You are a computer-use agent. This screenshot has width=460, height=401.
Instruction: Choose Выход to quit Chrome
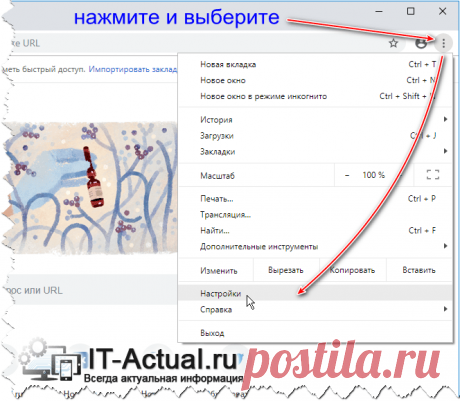pos(315,333)
